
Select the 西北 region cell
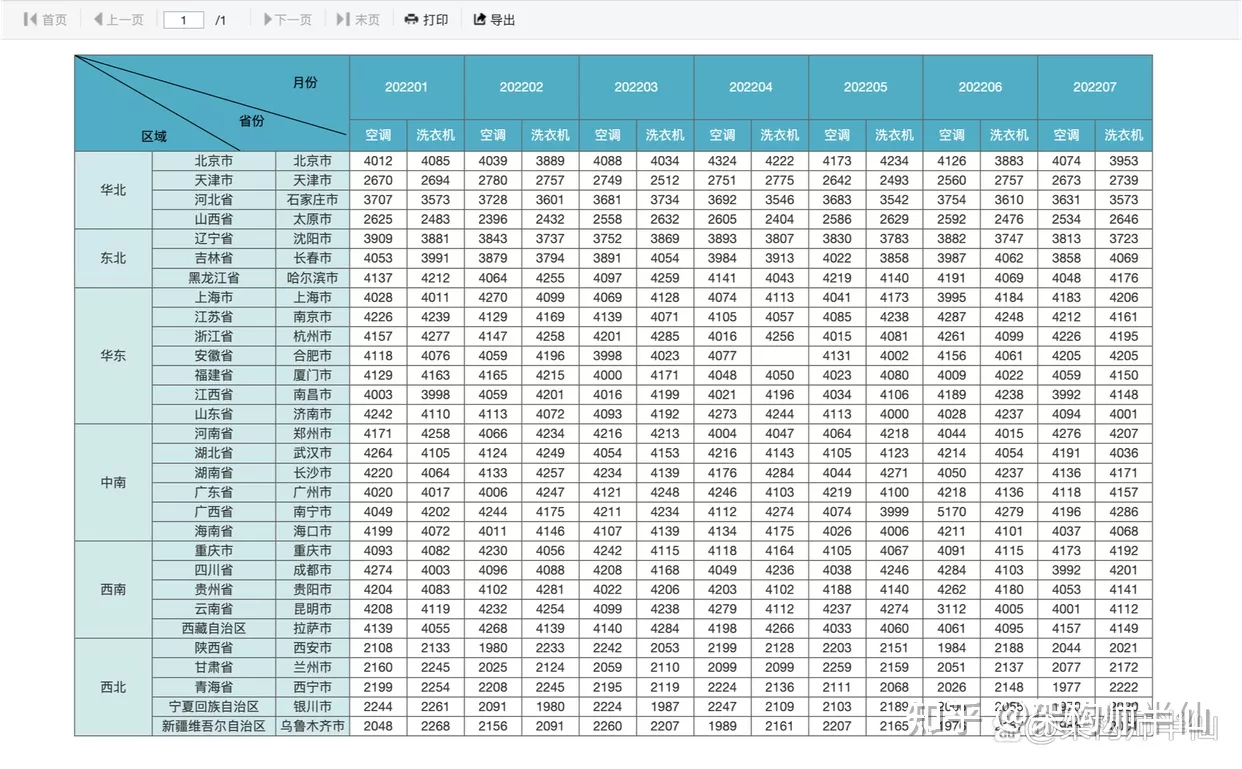(x=113, y=687)
